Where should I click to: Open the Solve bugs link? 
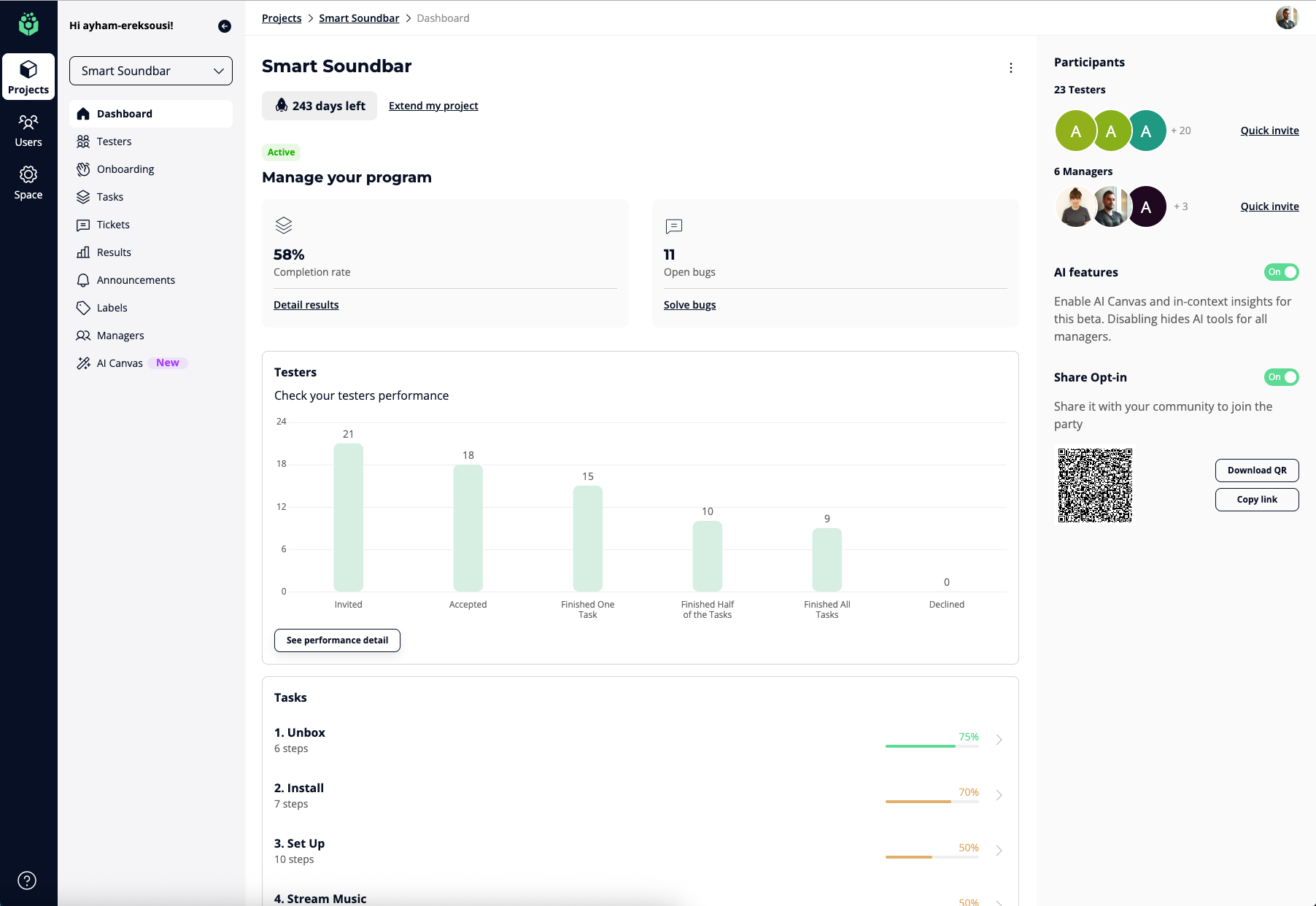click(689, 304)
